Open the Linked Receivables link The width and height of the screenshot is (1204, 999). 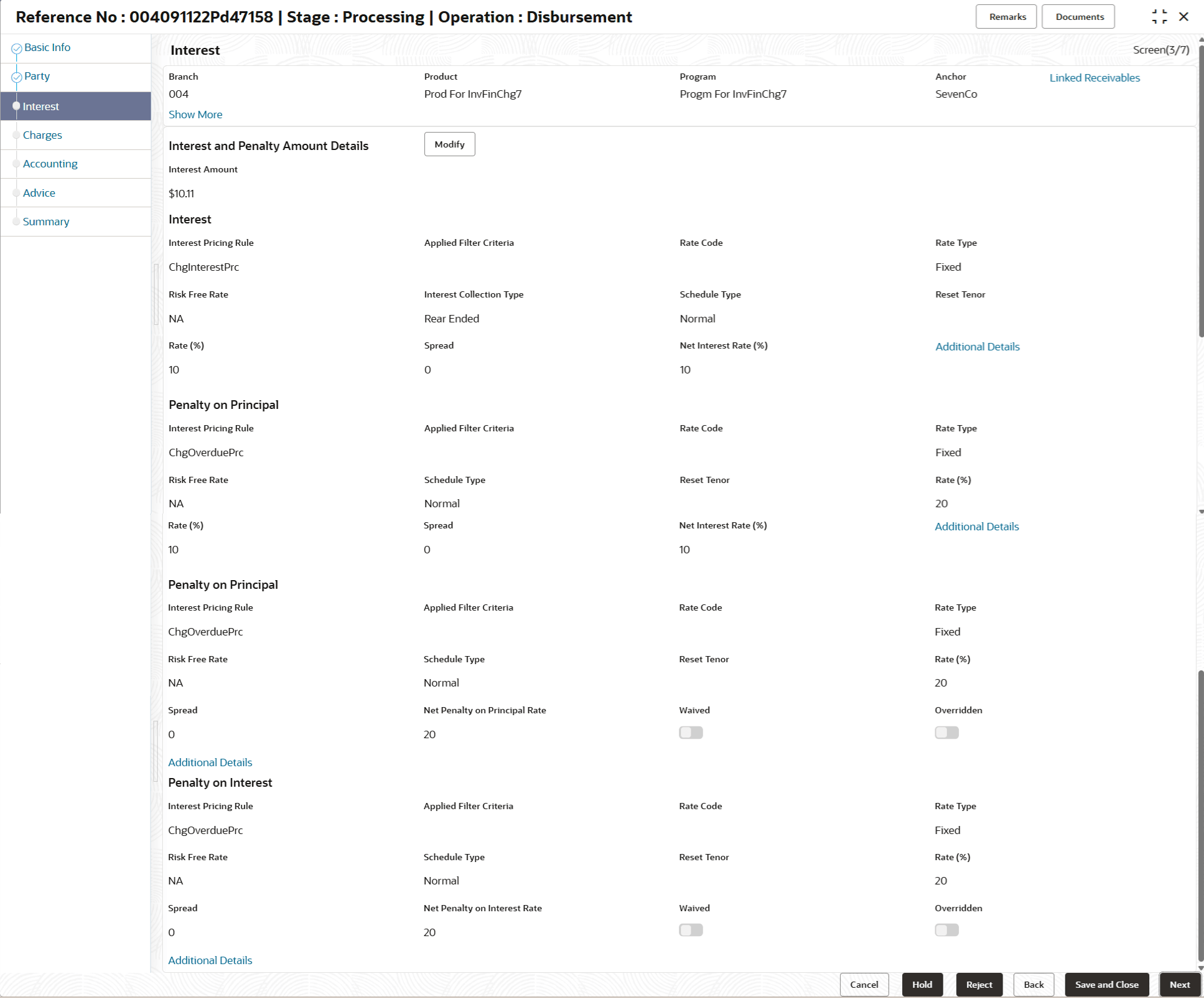pyautogui.click(x=1094, y=78)
